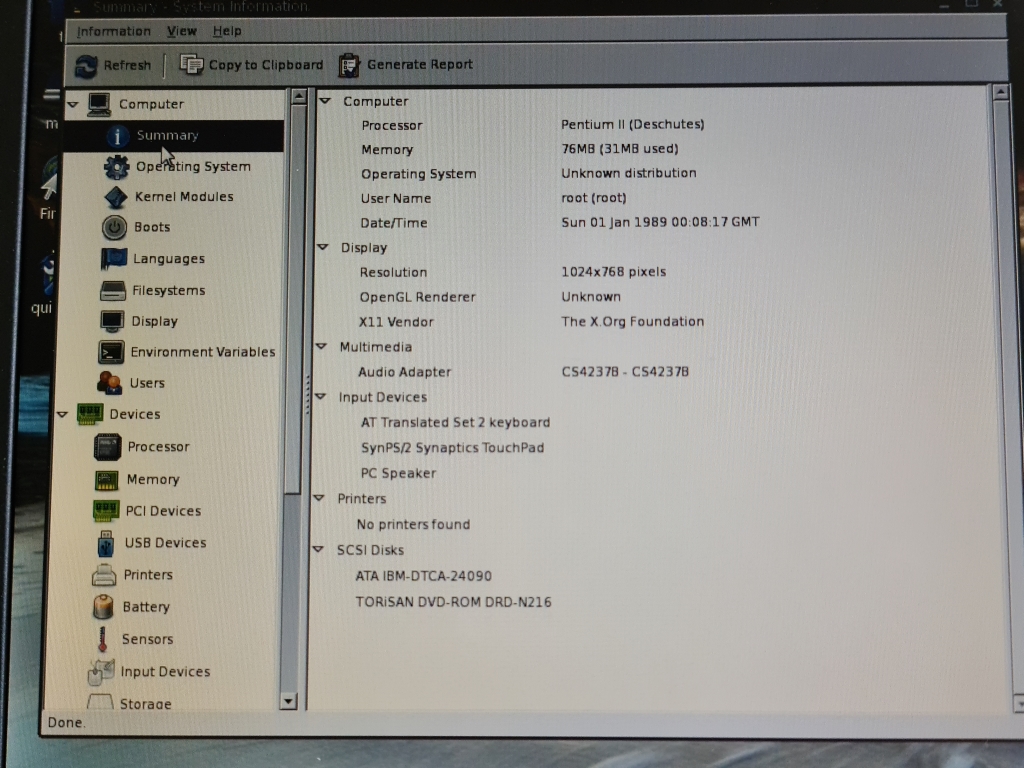Collapse the Display section in summary
The height and width of the screenshot is (768, 1024).
click(322, 247)
